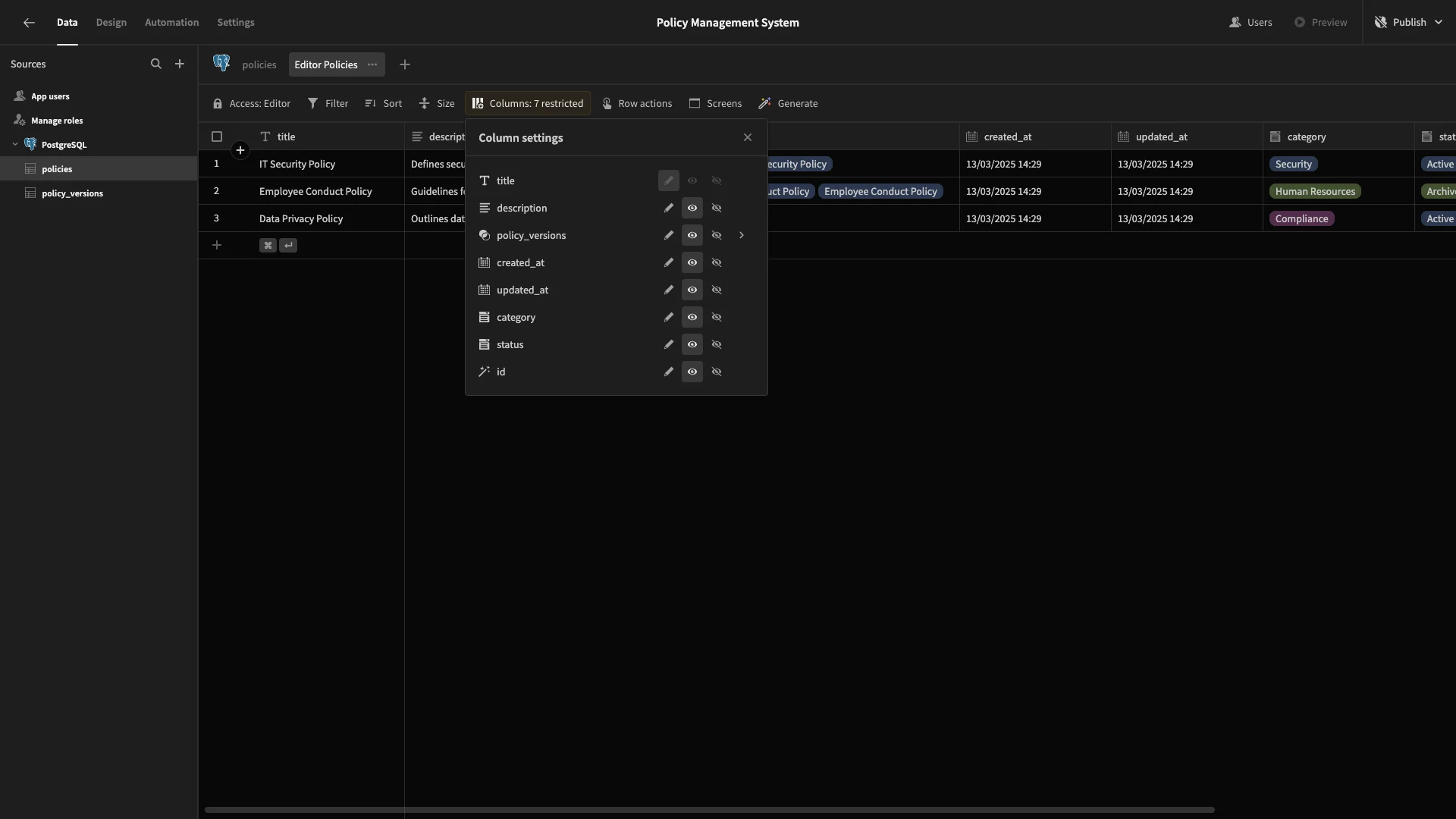Go back with the left arrow icon

29,23
